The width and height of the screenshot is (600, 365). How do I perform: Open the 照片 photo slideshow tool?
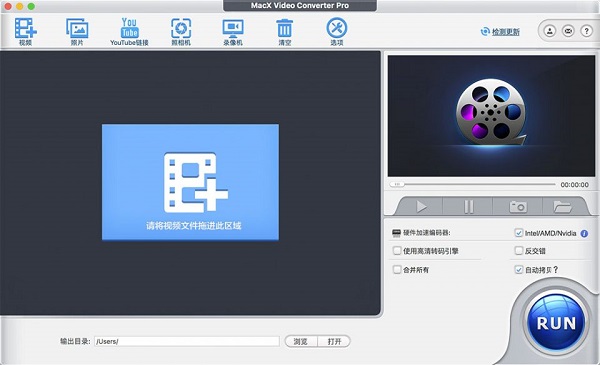click(77, 31)
